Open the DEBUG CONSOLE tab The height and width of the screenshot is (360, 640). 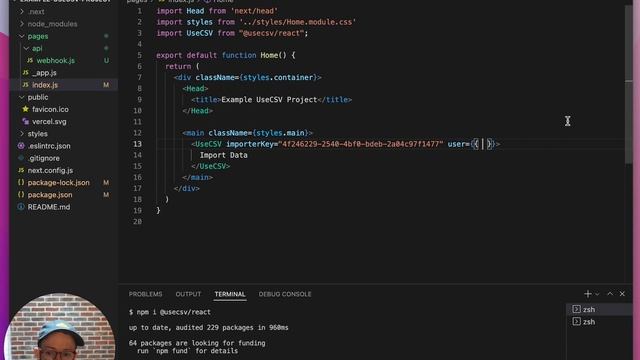[x=285, y=294]
